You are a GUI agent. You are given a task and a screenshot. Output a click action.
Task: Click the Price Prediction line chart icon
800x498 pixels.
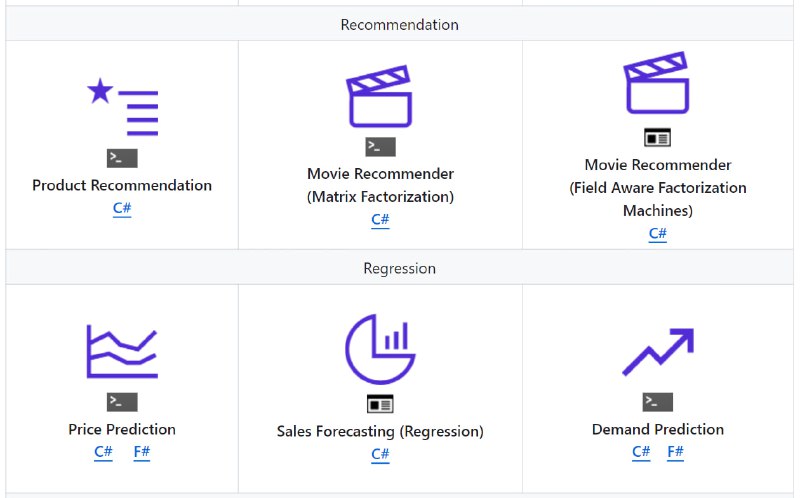click(x=122, y=351)
